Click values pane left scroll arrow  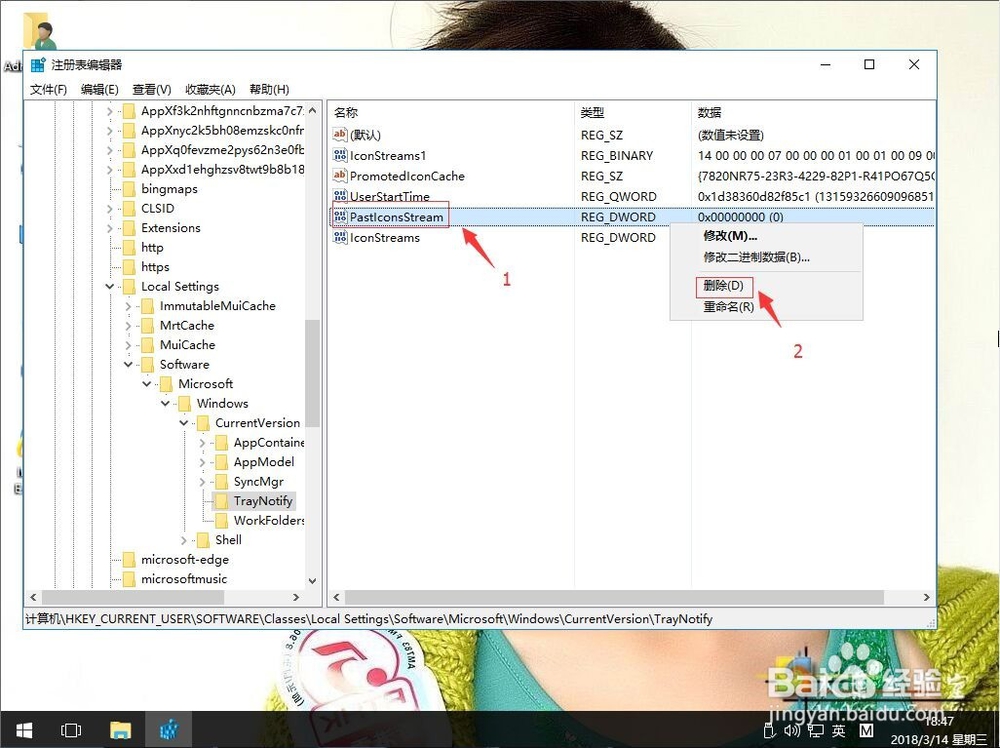tap(337, 598)
